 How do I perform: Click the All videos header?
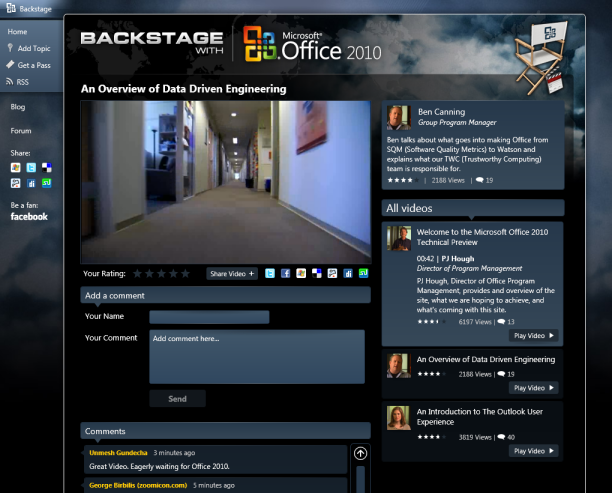point(473,208)
